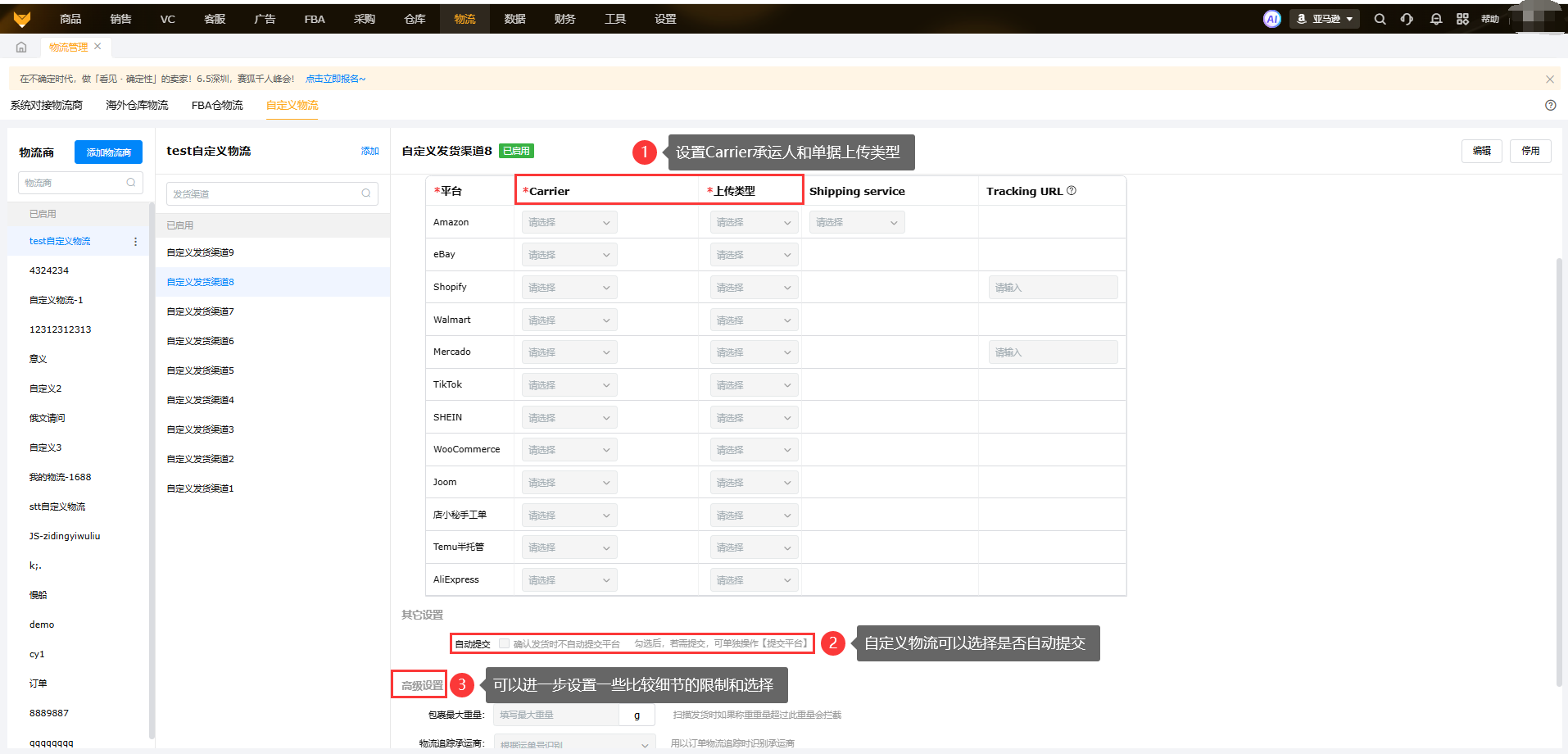Open Mercado Carrier dropdown
1568x754 pixels.
[569, 352]
